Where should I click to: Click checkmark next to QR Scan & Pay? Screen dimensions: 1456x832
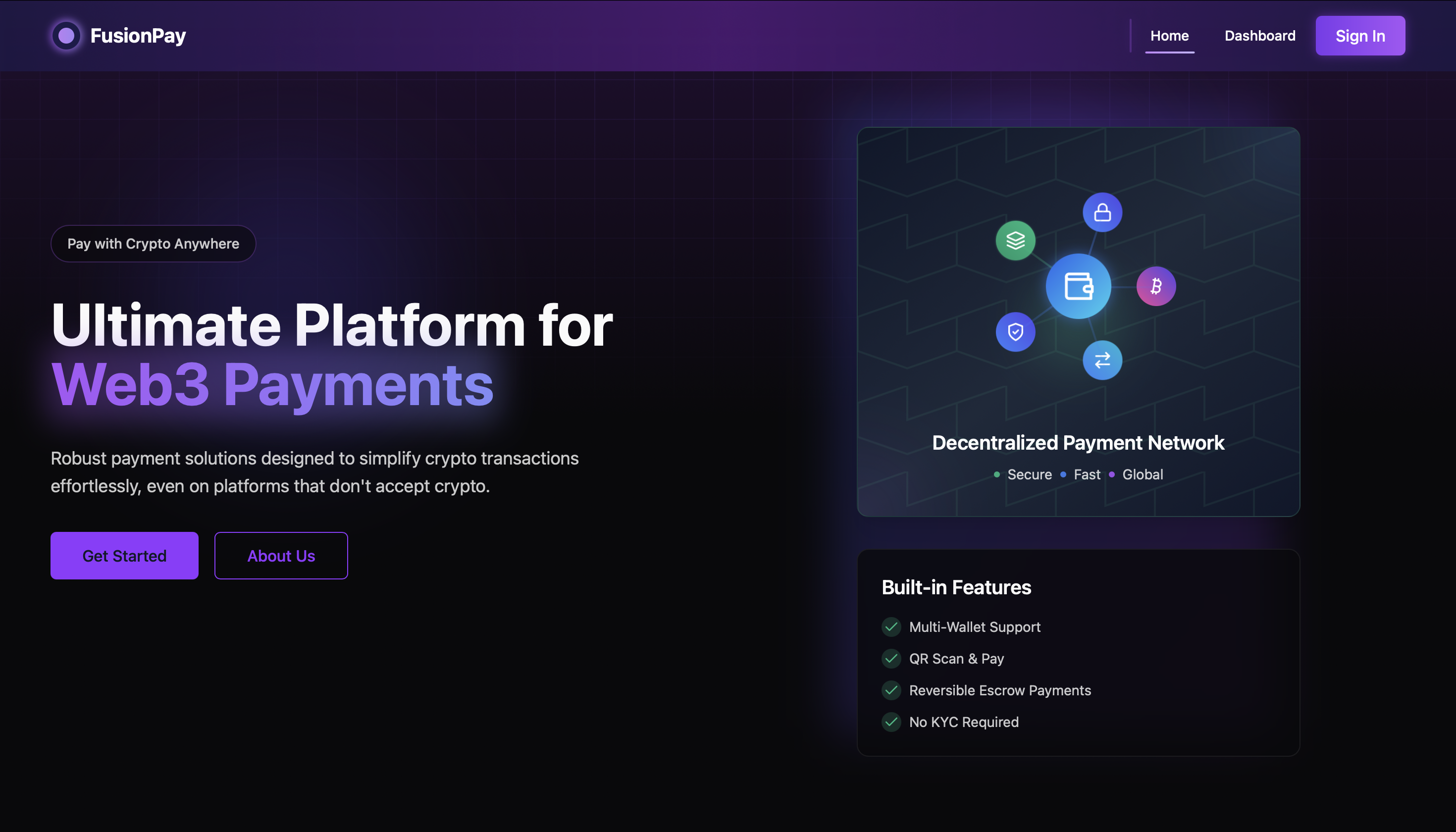(x=891, y=659)
